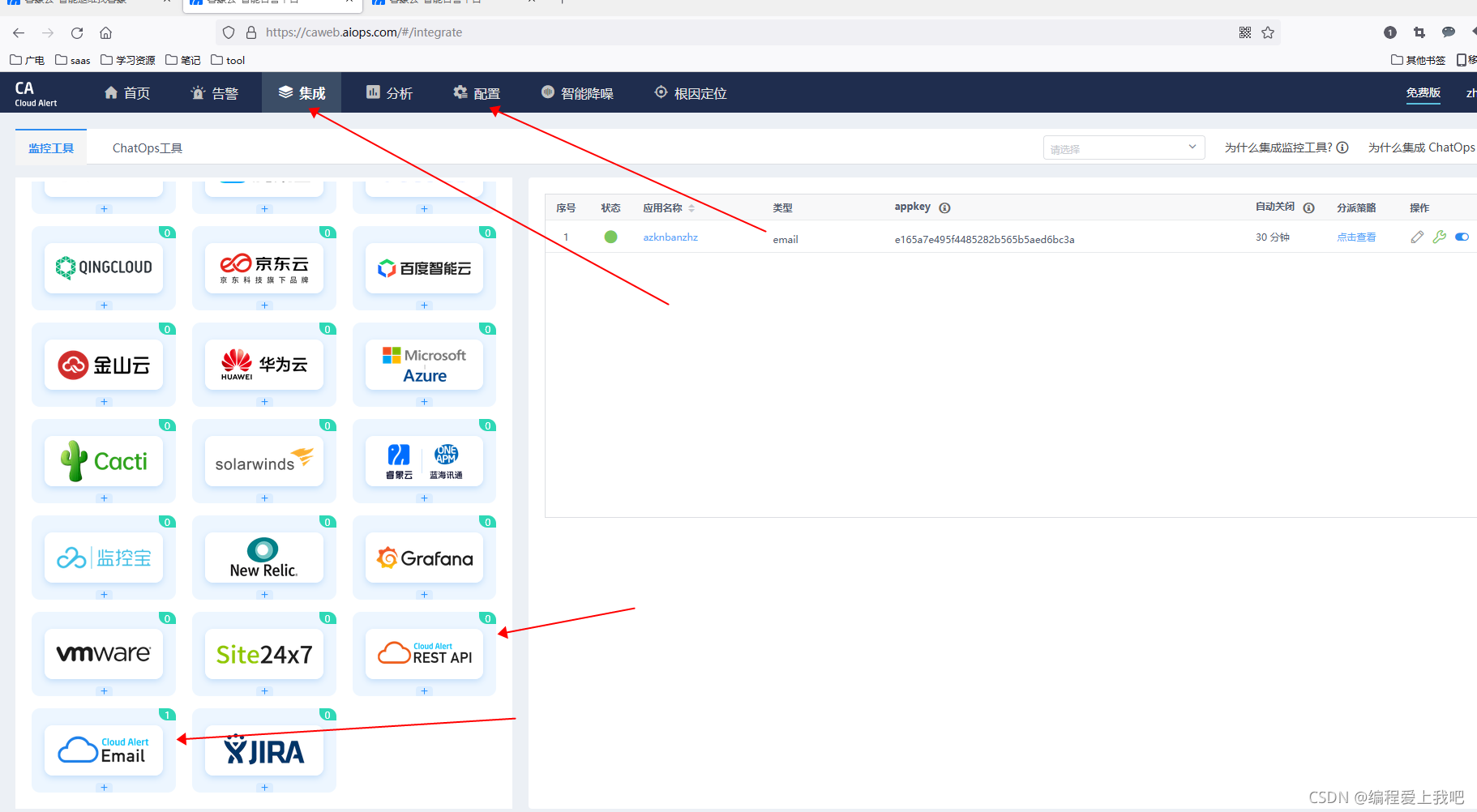Open the QR code icon in address bar
1477x812 pixels.
[1245, 32]
